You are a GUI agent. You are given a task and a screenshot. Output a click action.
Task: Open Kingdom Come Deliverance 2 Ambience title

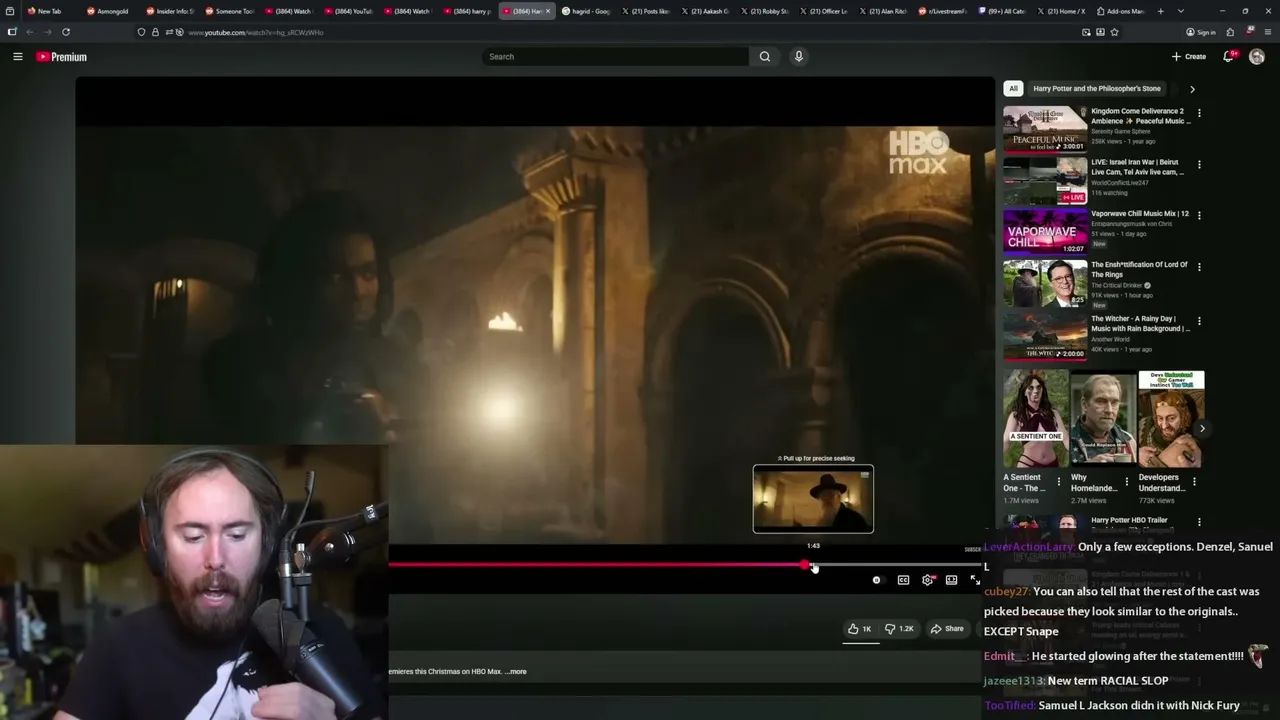(x=1140, y=116)
